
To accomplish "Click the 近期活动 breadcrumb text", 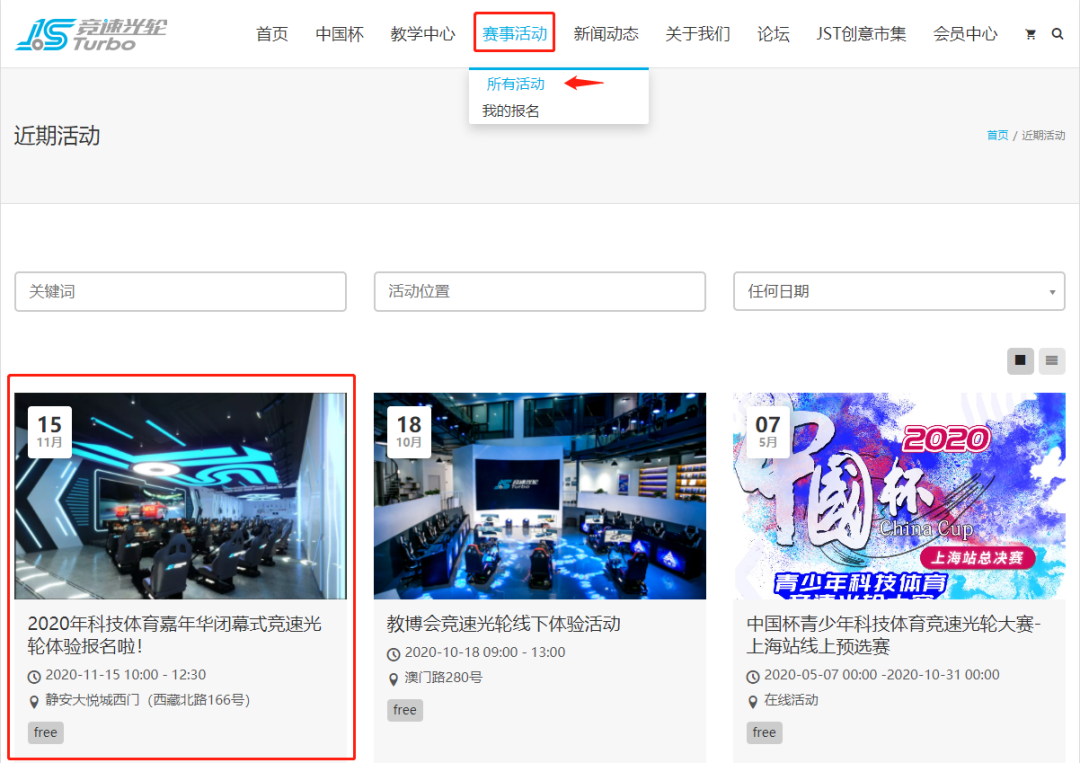I will (x=1043, y=135).
